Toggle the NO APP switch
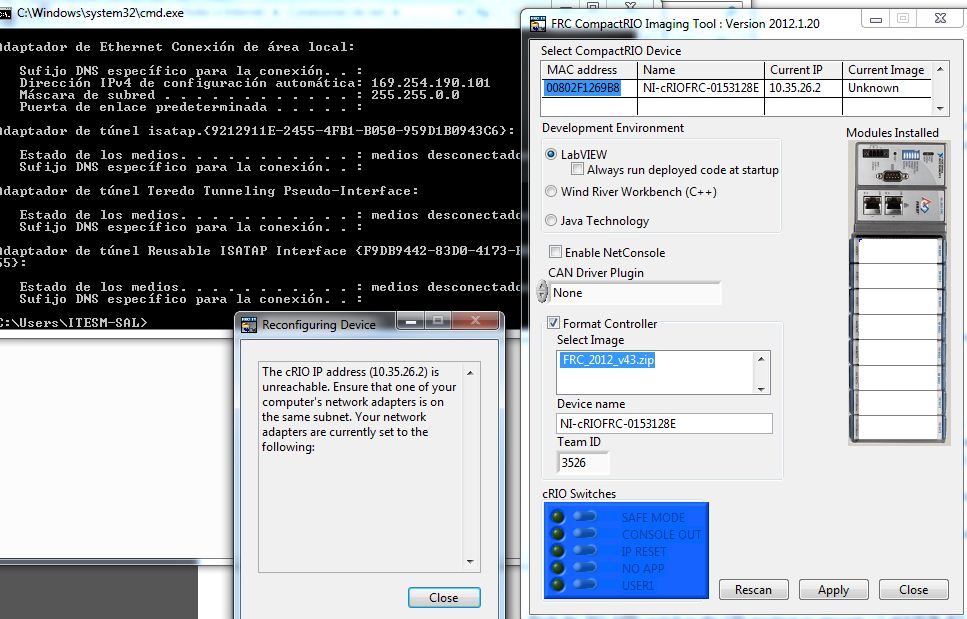 [x=585, y=567]
